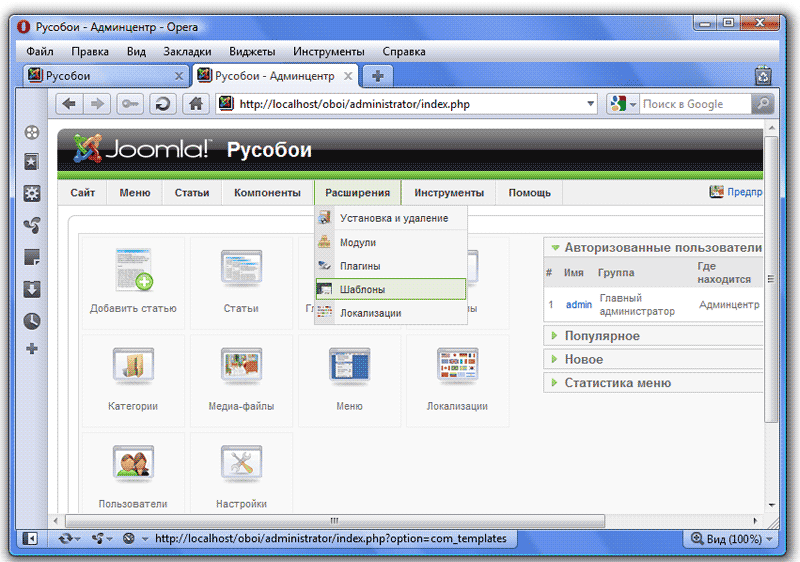Click the admin user link

point(578,304)
